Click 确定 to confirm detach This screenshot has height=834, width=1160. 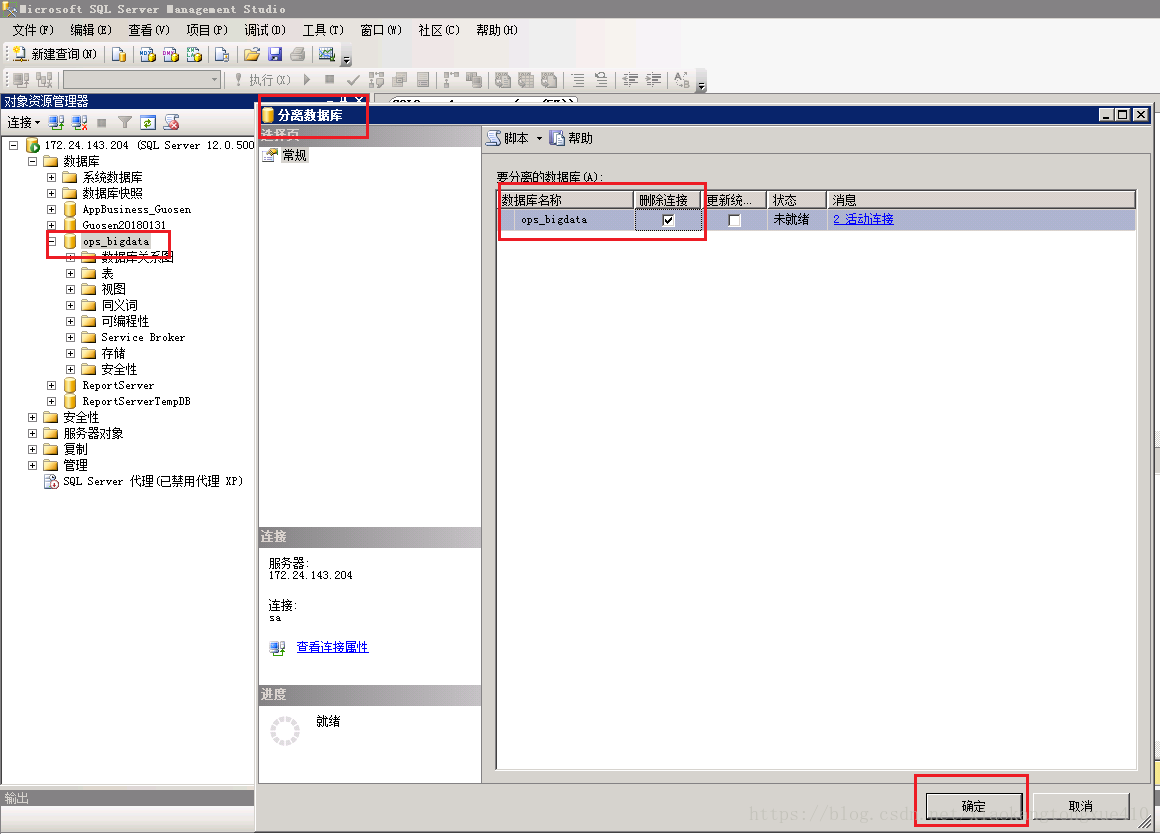point(974,806)
